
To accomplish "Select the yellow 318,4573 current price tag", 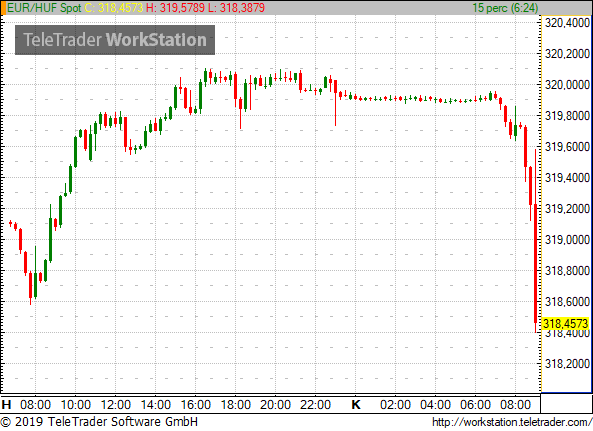I will (565, 324).
